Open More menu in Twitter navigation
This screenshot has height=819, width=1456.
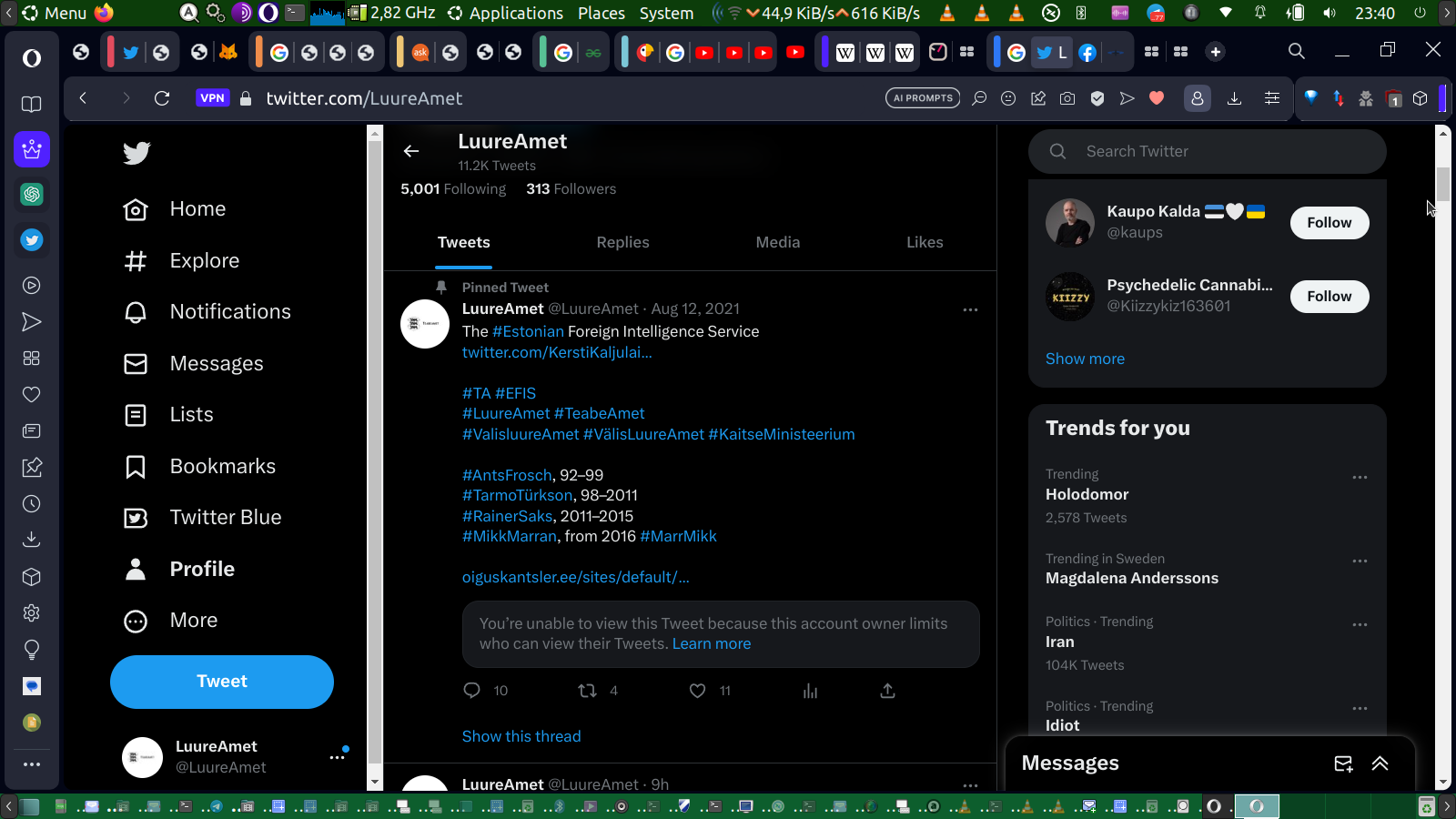(171, 621)
